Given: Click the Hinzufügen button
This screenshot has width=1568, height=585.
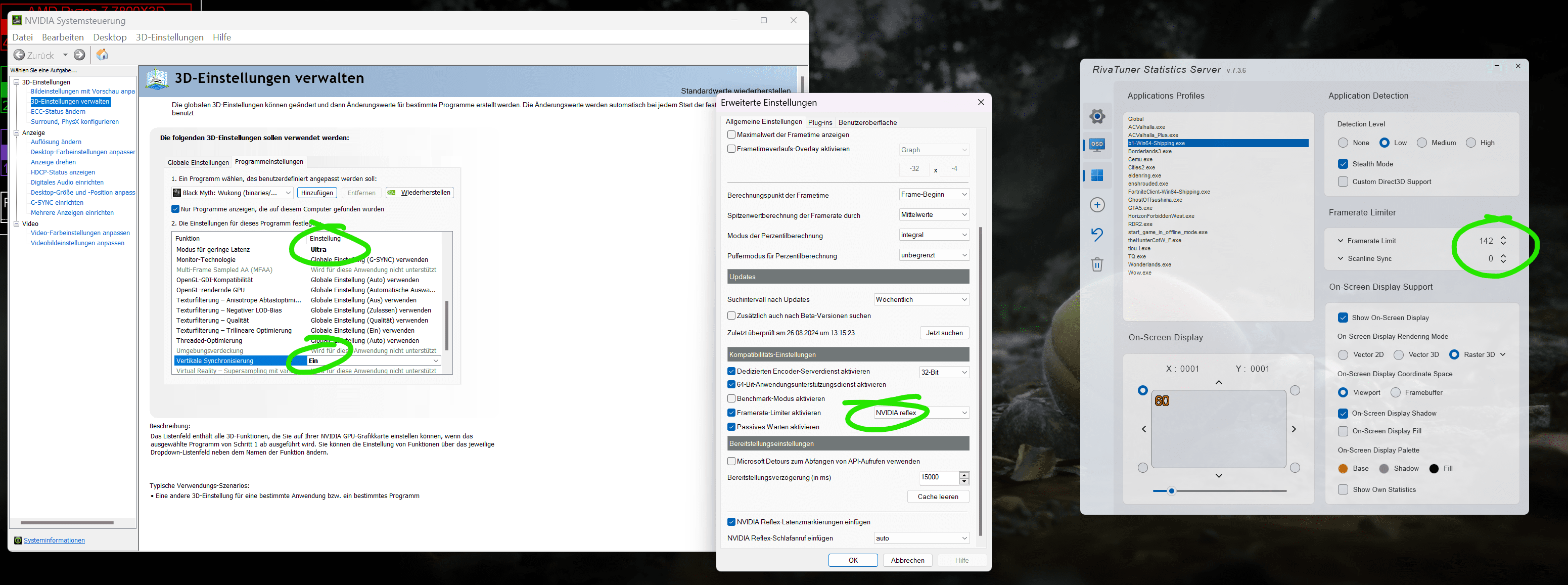Looking at the screenshot, I should tap(317, 193).
